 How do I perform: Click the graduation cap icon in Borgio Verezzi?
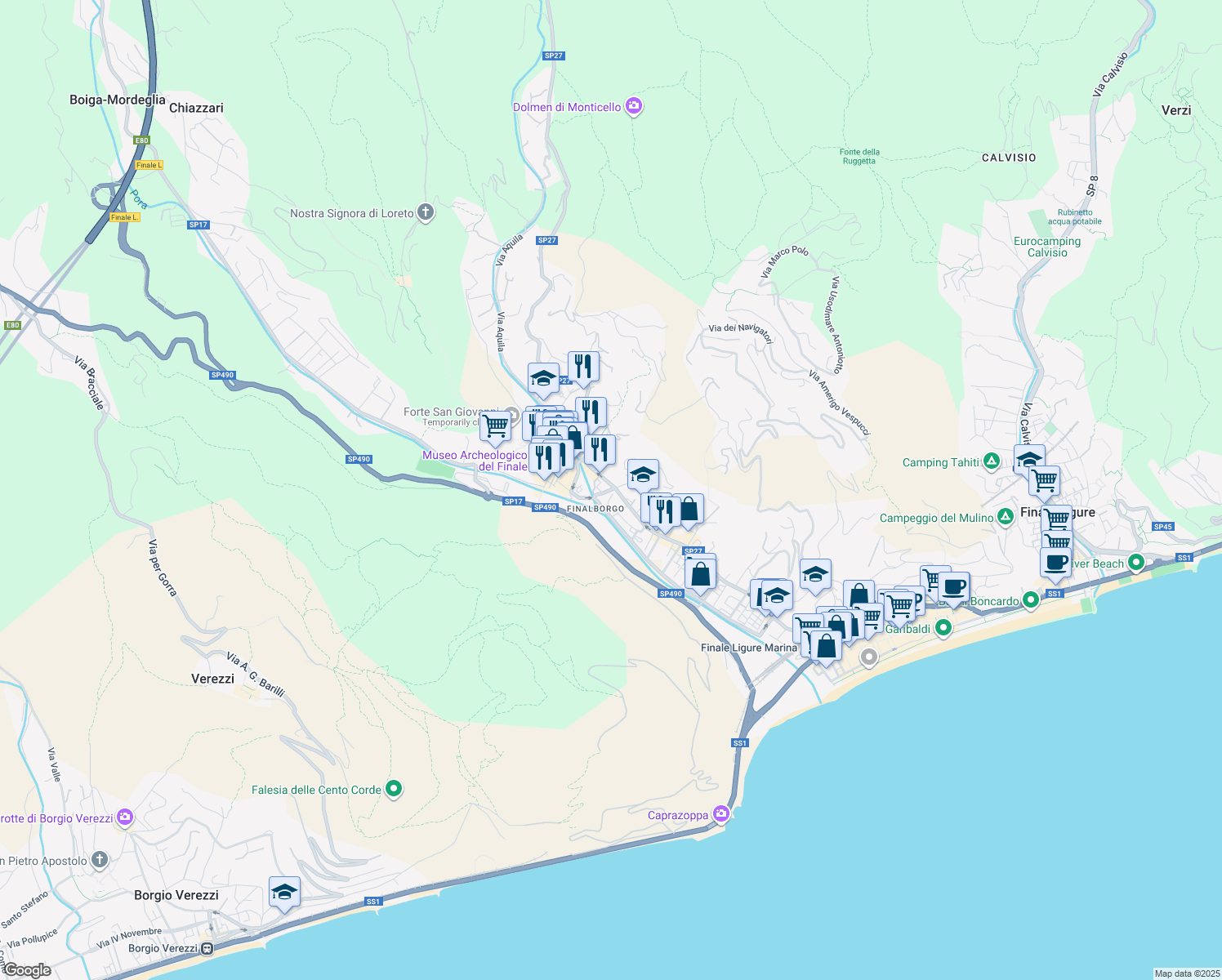[x=283, y=892]
